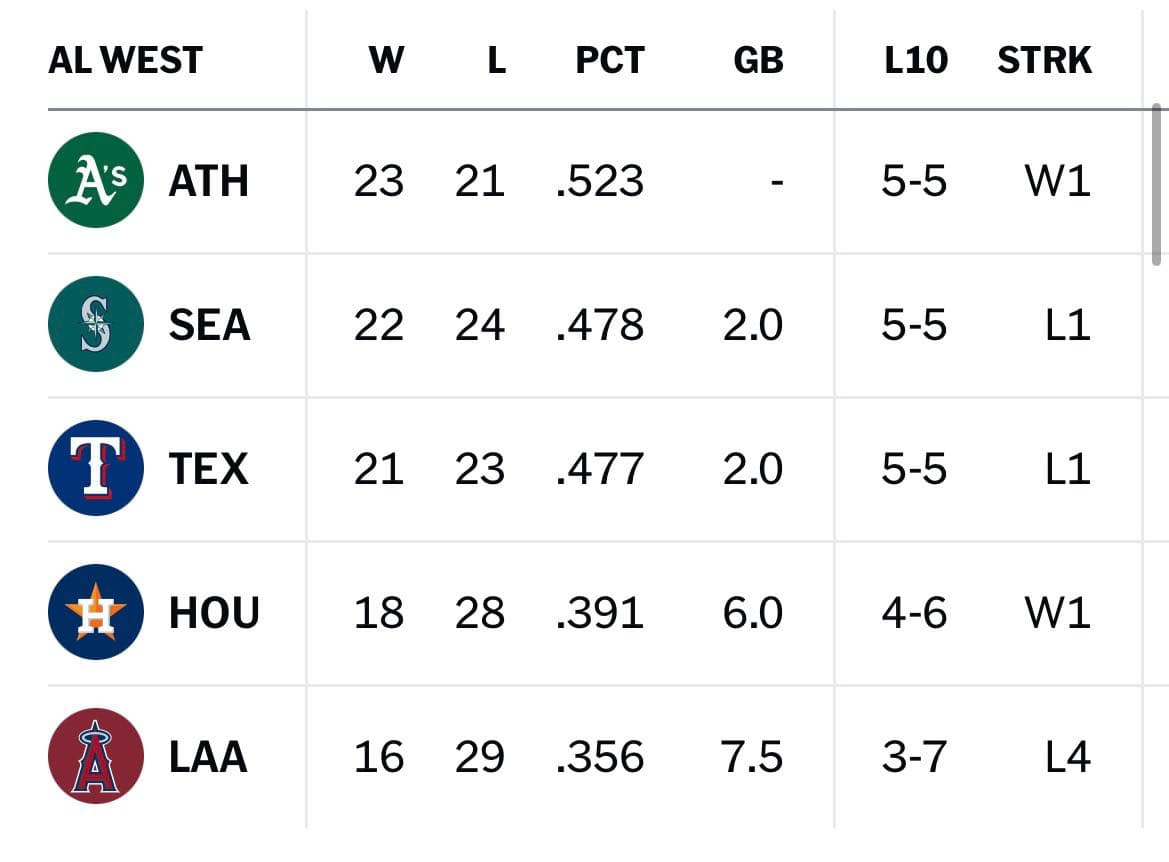Sort by the L column header
This screenshot has width=1169, height=862.
497,60
